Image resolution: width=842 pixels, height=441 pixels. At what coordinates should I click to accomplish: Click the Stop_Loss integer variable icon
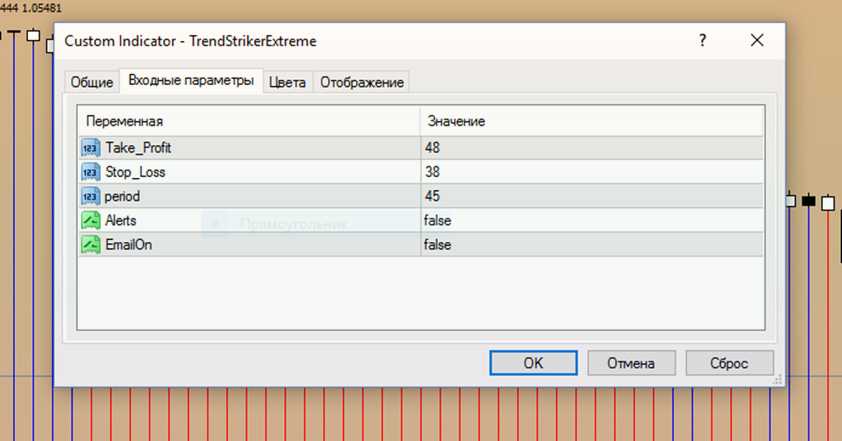click(91, 172)
